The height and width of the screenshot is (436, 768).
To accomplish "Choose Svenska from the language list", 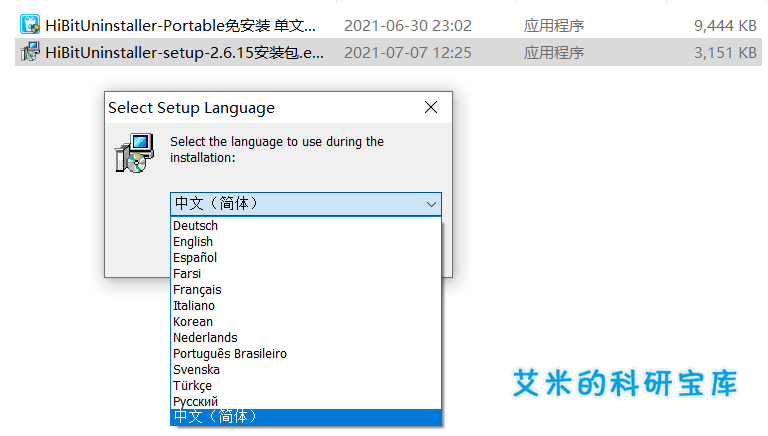I will coord(195,370).
